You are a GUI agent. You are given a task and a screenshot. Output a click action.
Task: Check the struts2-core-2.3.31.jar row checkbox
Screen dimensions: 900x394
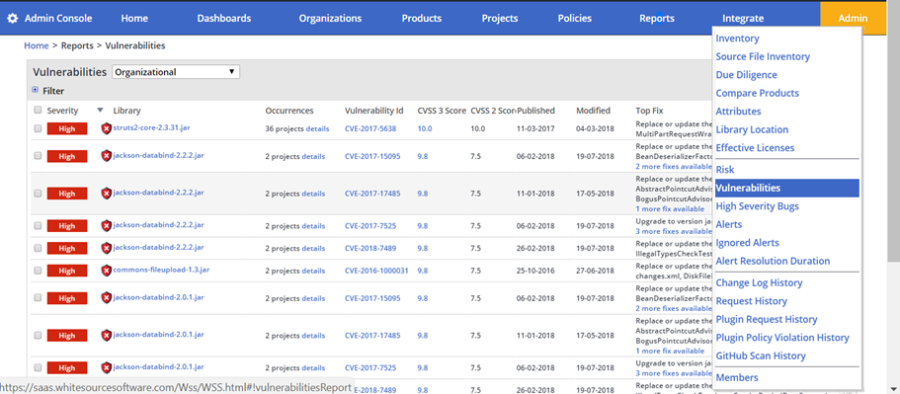point(38,129)
